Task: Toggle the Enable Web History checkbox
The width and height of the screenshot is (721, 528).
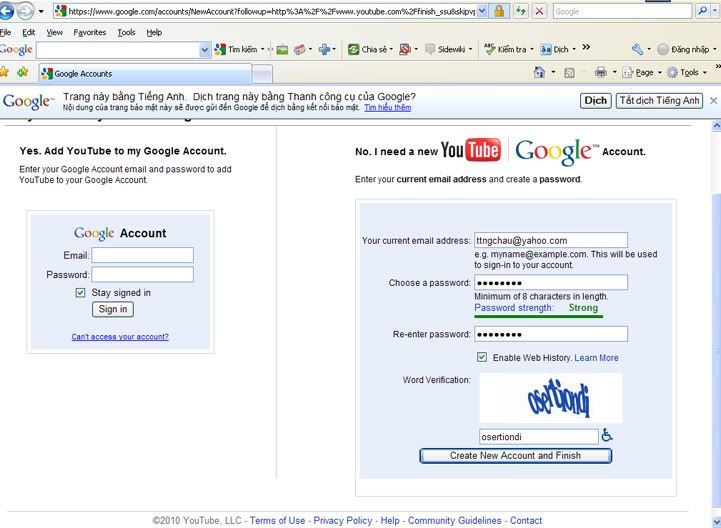Action: coord(482,357)
